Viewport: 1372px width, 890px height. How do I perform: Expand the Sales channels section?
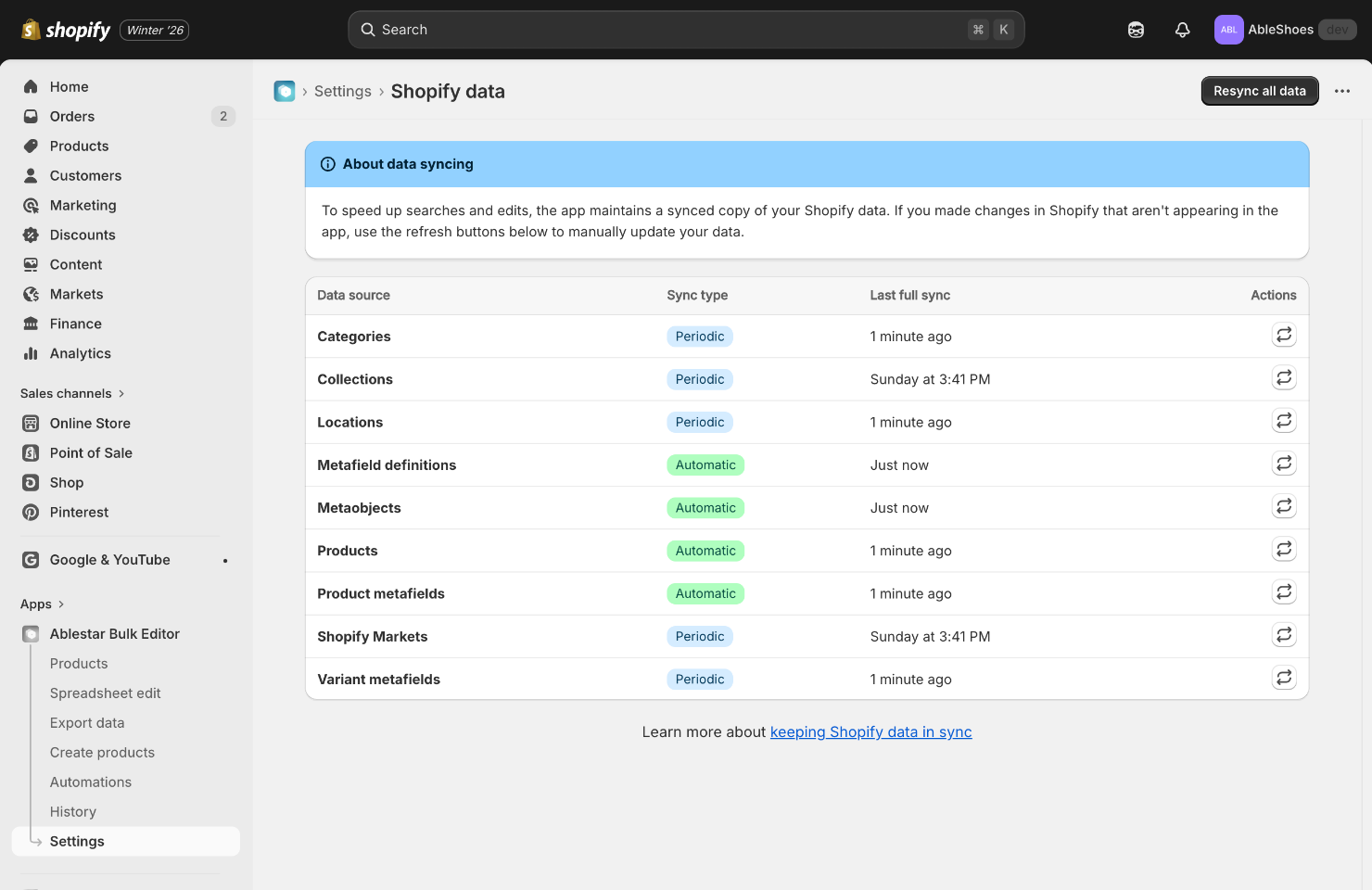121,393
